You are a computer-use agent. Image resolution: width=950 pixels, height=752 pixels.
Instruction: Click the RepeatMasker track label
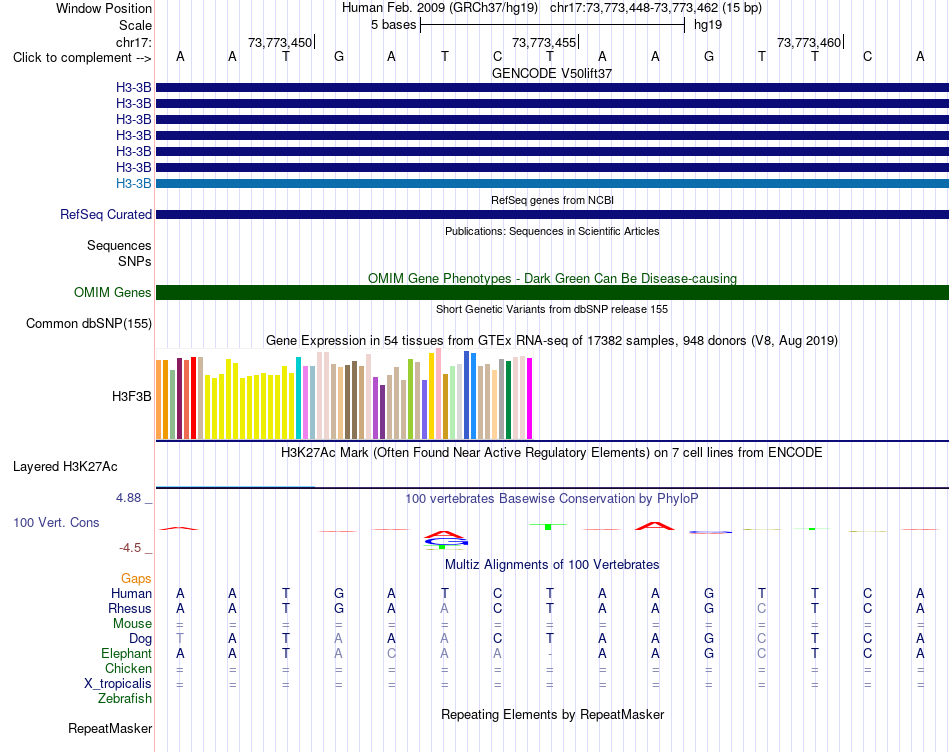tap(110, 728)
